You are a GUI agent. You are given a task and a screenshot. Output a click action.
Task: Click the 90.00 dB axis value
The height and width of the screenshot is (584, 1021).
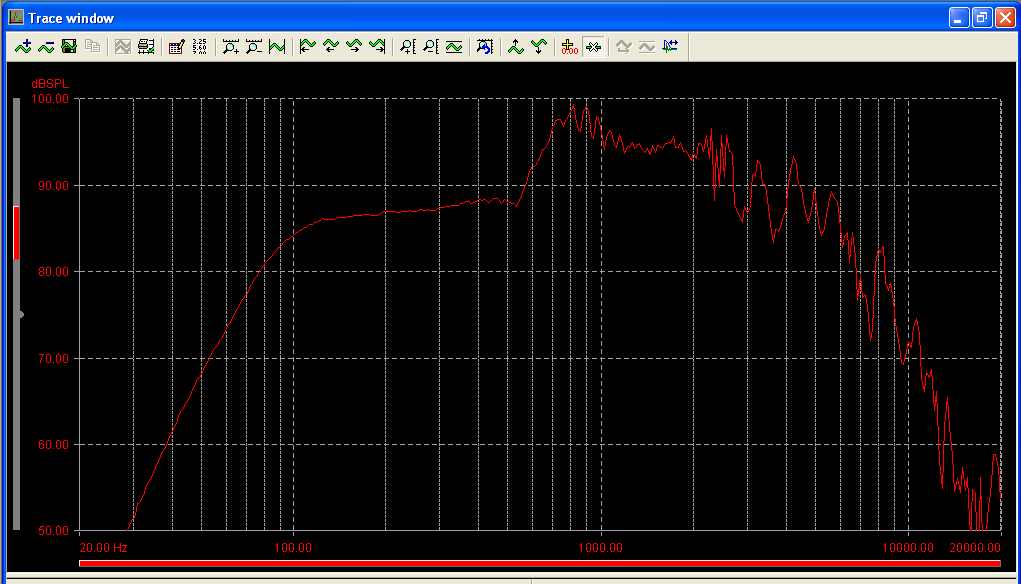click(x=53, y=186)
